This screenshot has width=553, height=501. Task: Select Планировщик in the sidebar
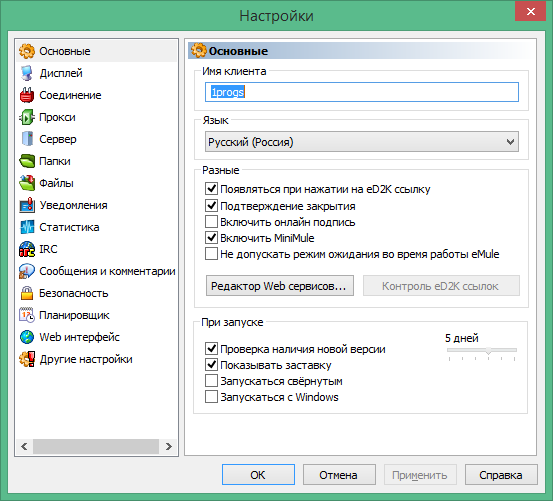[x=74, y=315]
